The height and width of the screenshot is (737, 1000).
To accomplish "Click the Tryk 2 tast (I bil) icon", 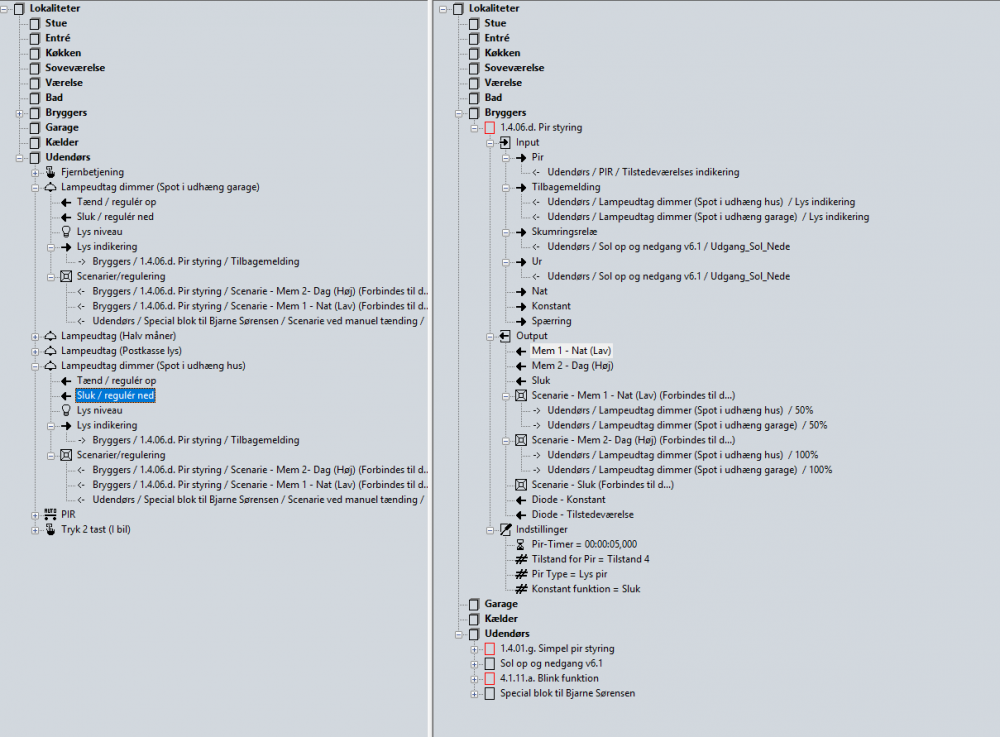I will point(51,529).
